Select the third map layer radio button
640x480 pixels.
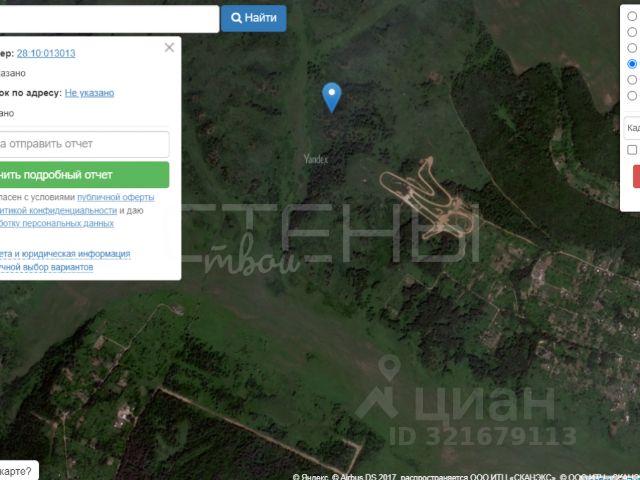pyautogui.click(x=632, y=48)
